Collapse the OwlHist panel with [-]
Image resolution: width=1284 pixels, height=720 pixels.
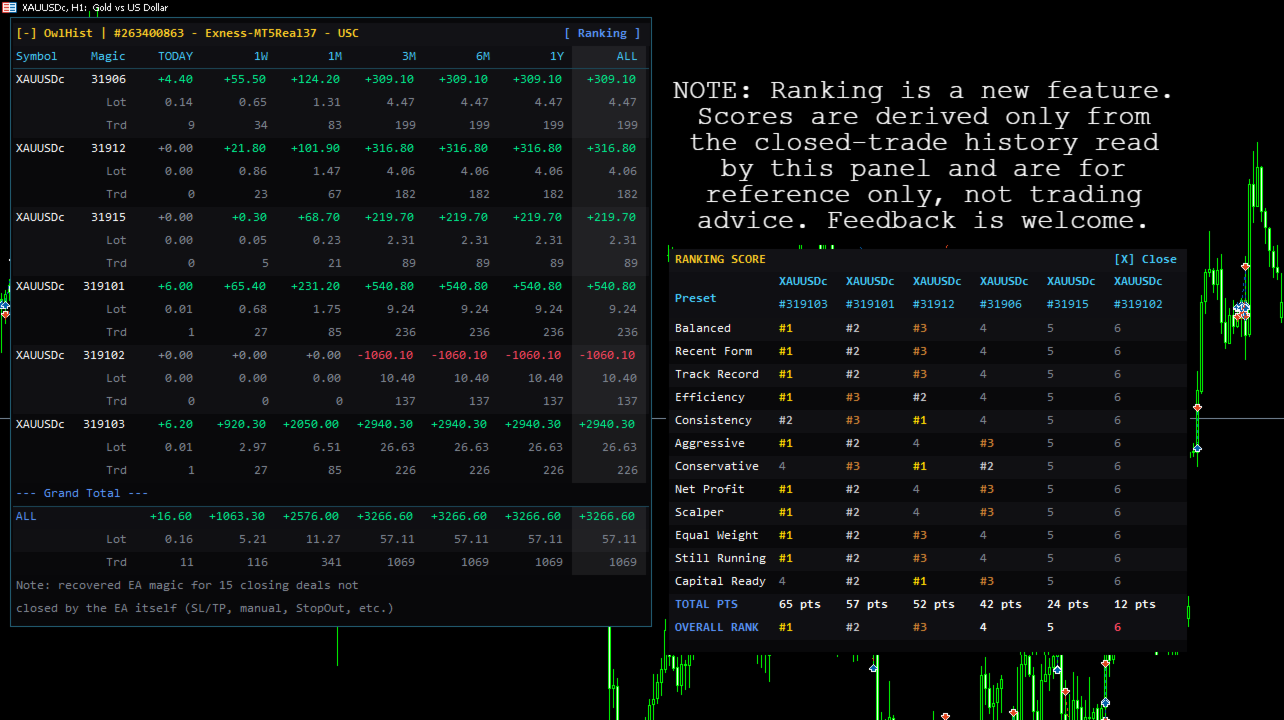tap(26, 33)
